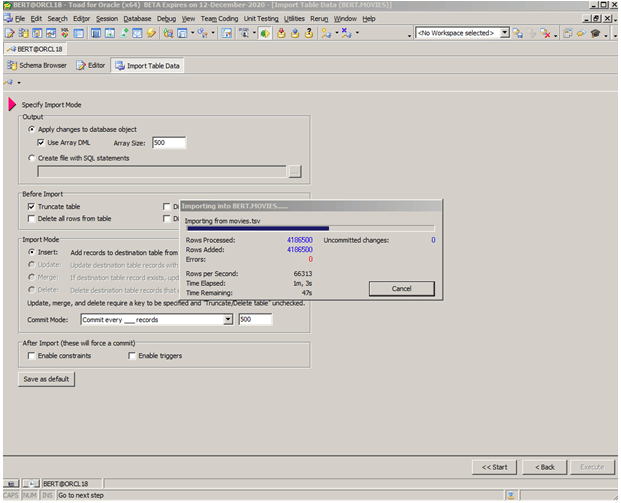The image size is (621, 503).
Task: Expand the toolbar options arrow left of workspace combo
Action: coord(410,36)
